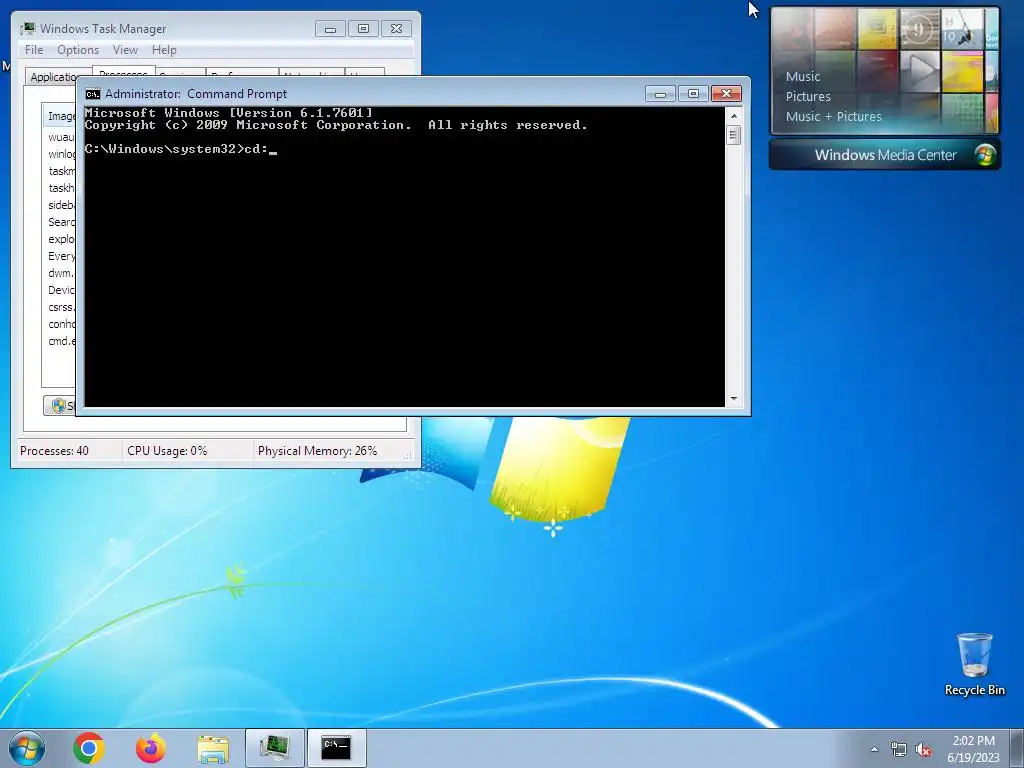The height and width of the screenshot is (768, 1024).
Task: Select the dwm process row in Task Manager
Action: [x=60, y=273]
